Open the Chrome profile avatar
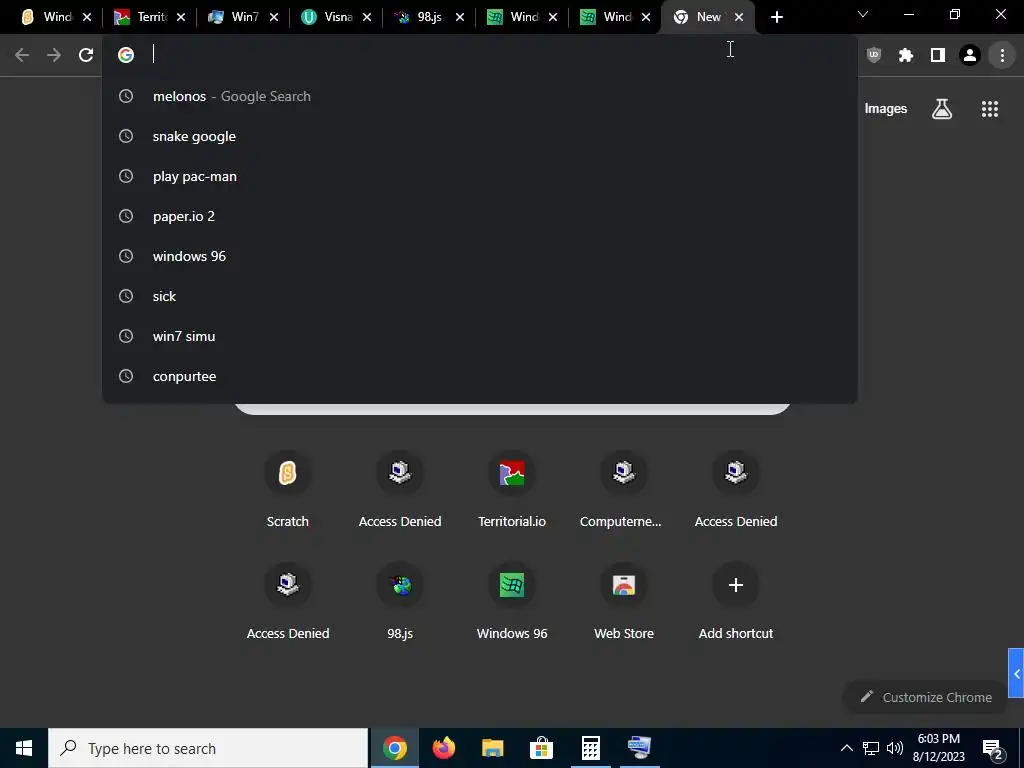The width and height of the screenshot is (1024, 768). pyautogui.click(x=970, y=55)
